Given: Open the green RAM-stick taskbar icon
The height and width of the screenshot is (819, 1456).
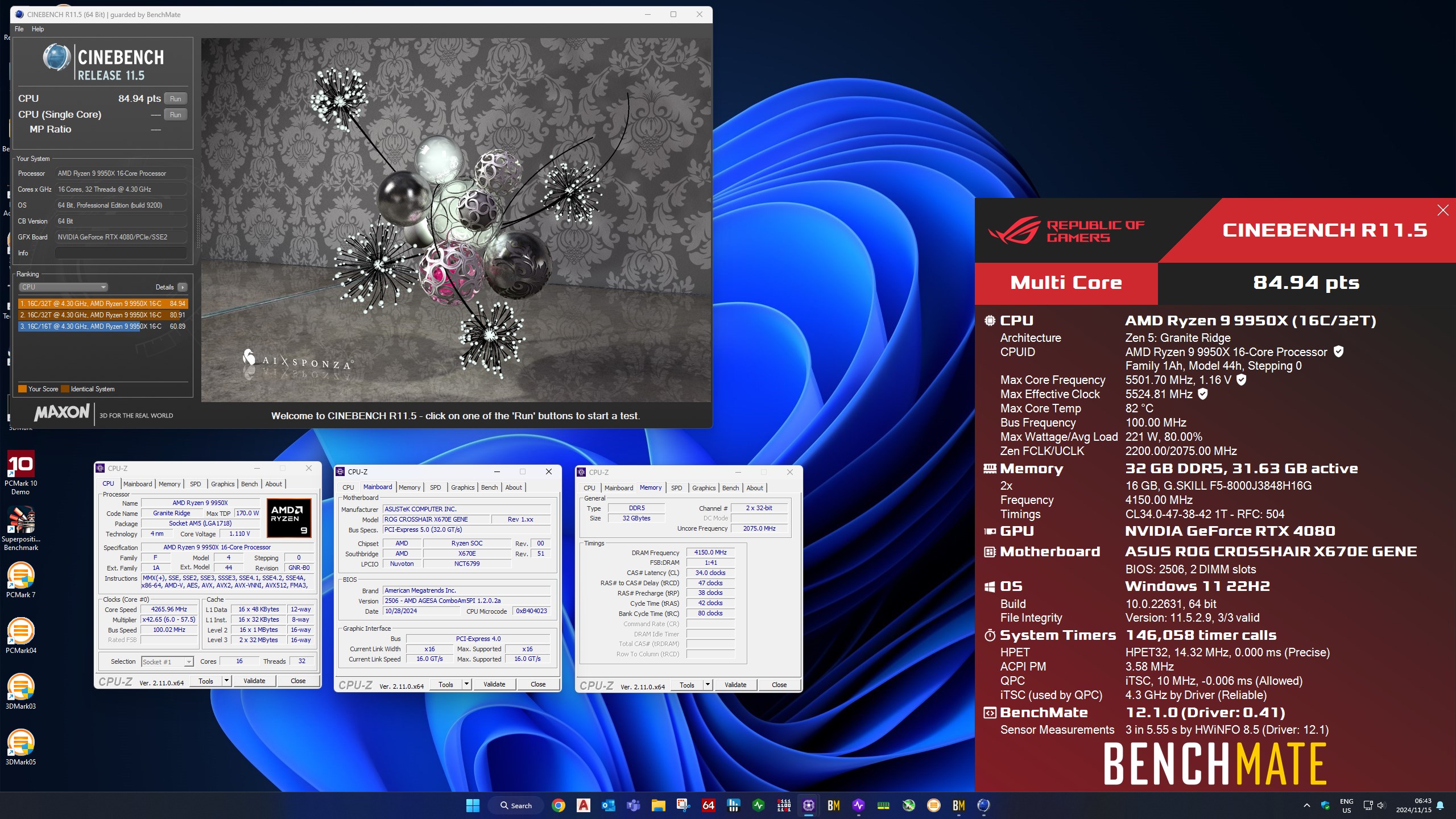Looking at the screenshot, I should click(x=884, y=805).
